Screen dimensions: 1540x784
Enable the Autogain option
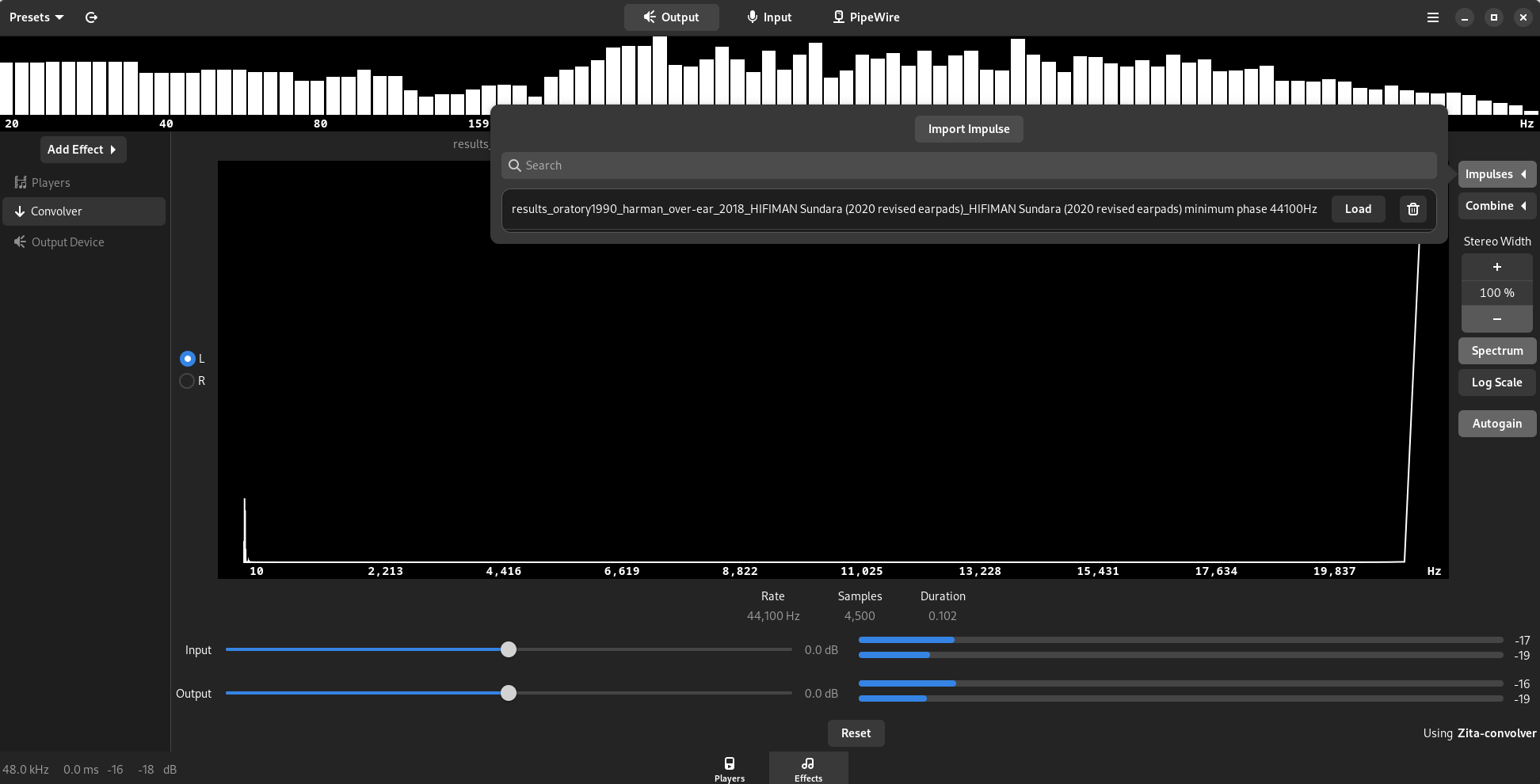1496,424
